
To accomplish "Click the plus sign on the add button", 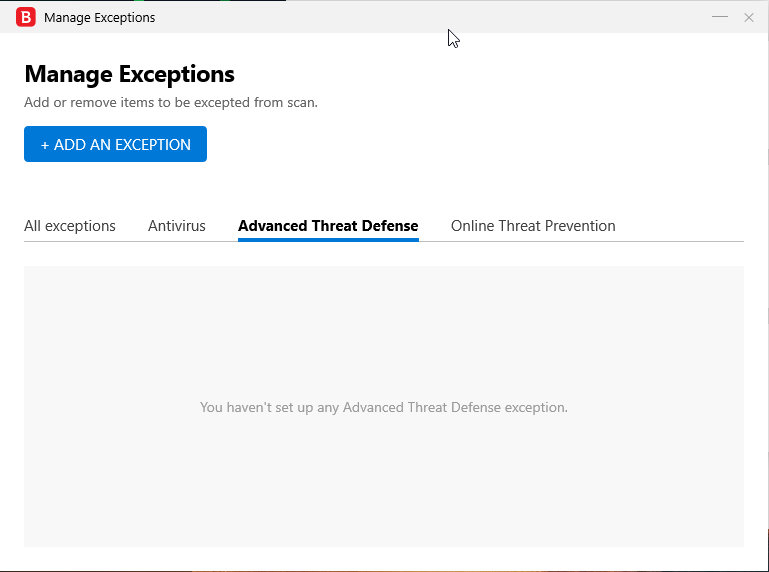I will (45, 145).
